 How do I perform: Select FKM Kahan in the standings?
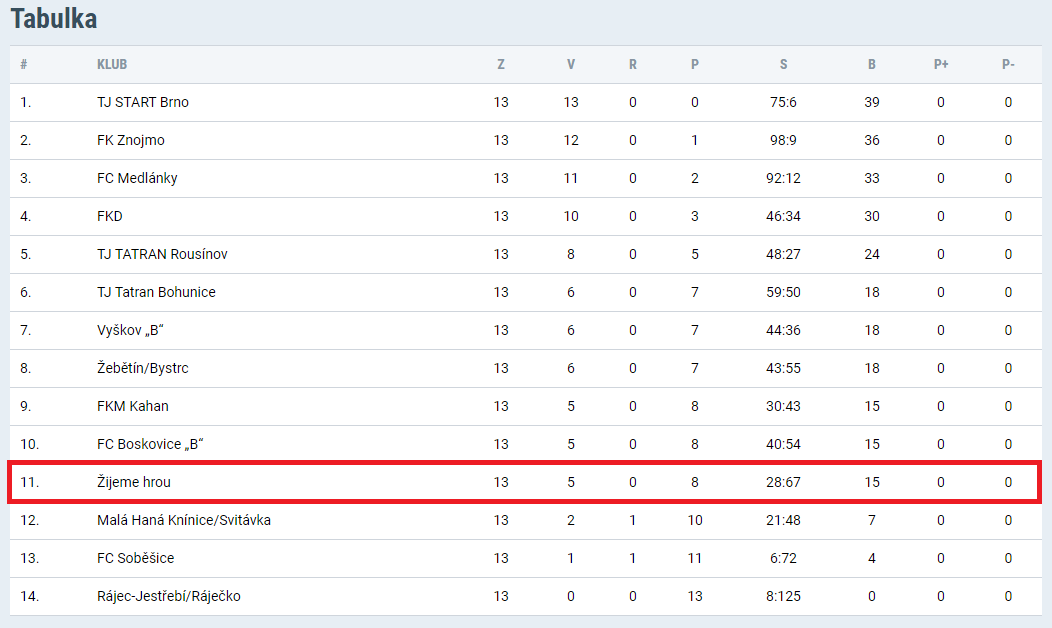pyautogui.click(x=133, y=406)
